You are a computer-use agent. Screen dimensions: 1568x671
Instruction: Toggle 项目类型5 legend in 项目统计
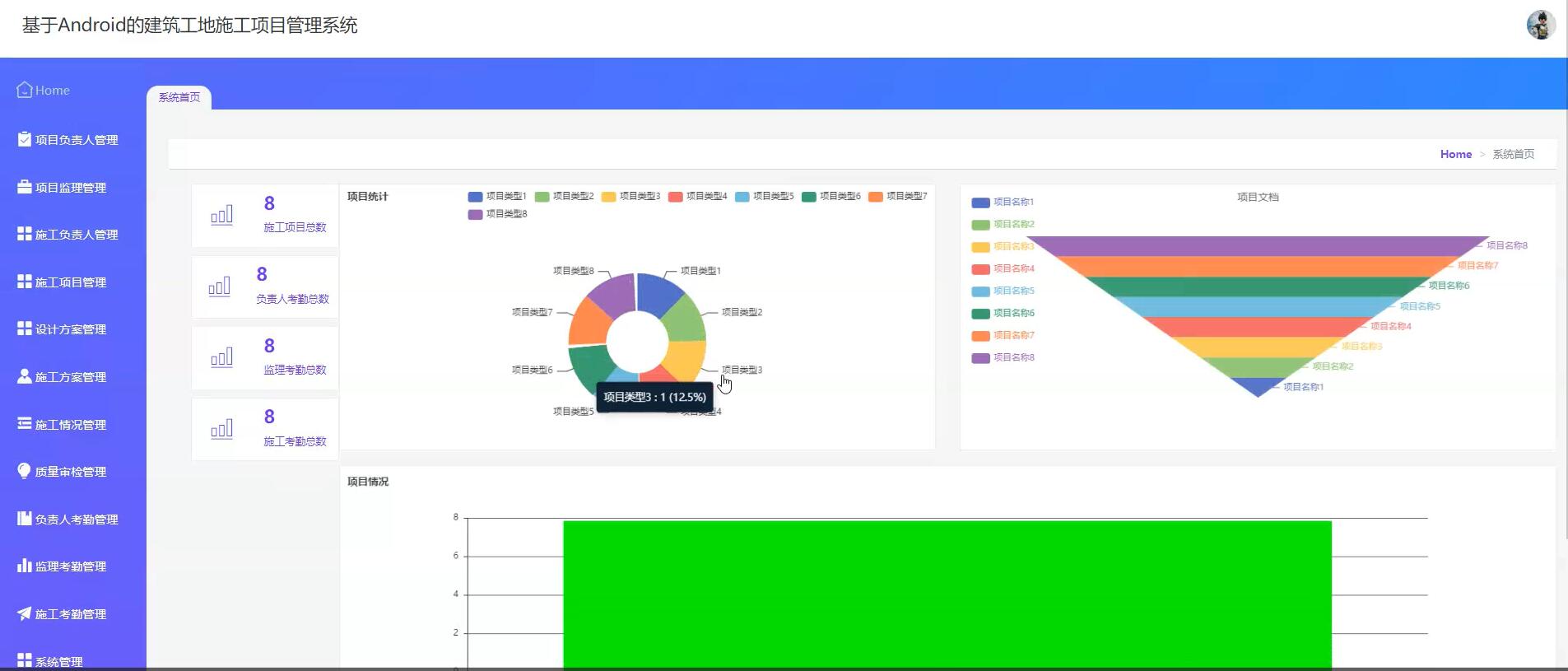click(x=764, y=196)
